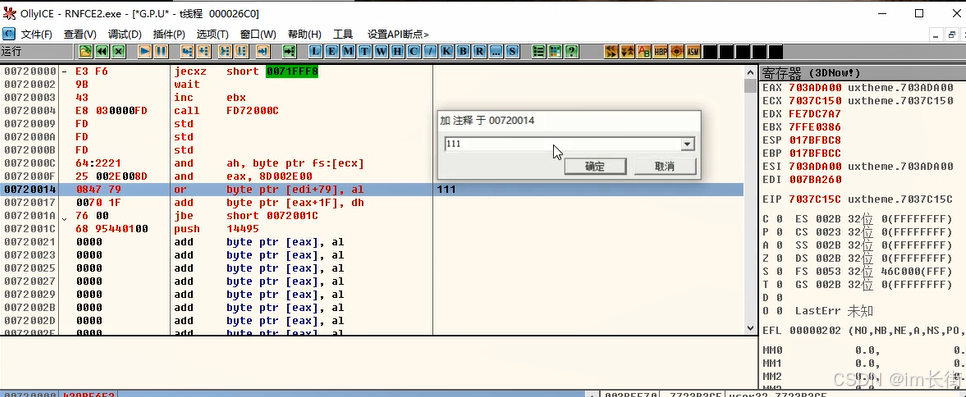This screenshot has width=966, height=397.
Task: Open the Log window via L button
Action: 315,51
